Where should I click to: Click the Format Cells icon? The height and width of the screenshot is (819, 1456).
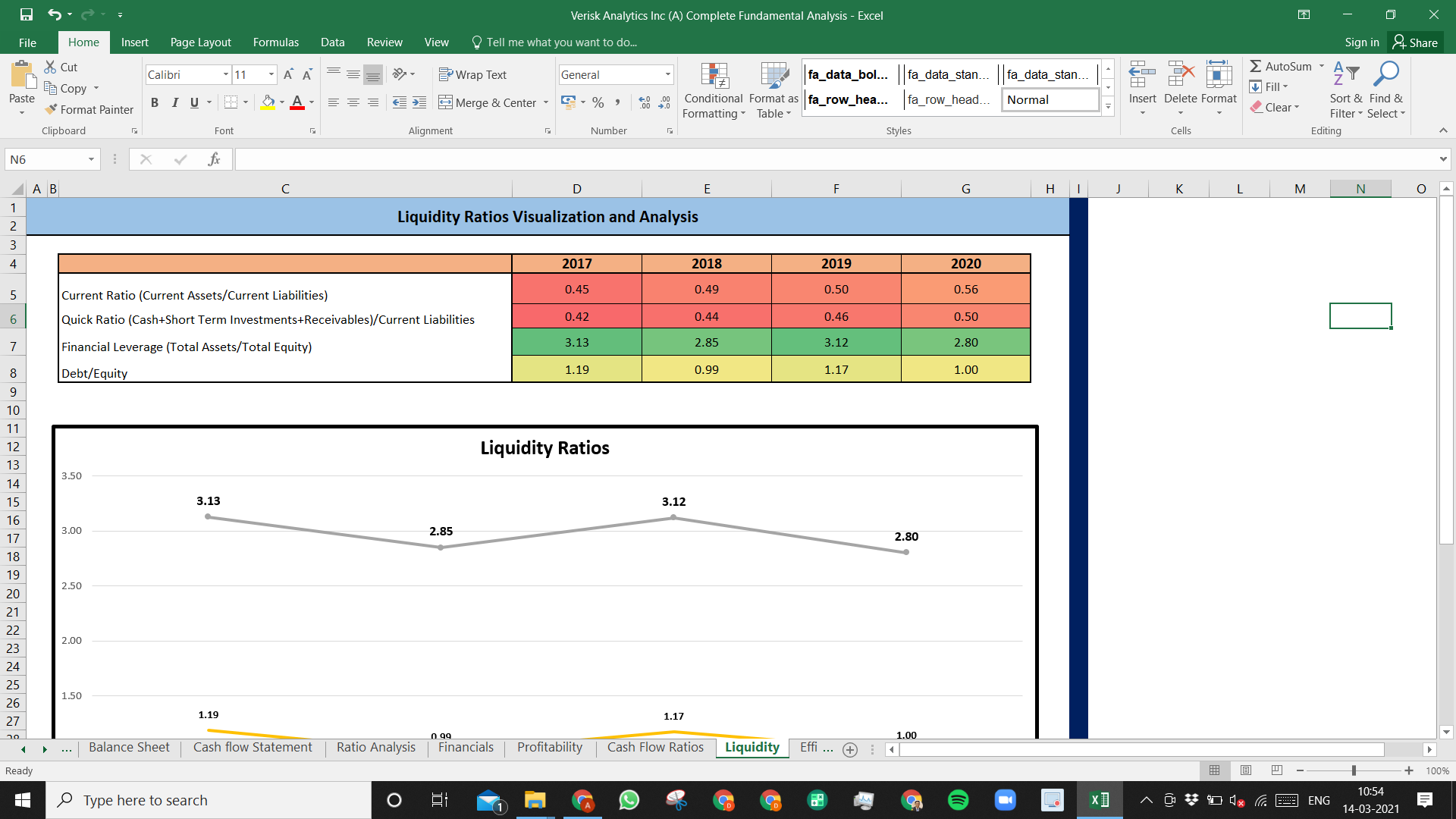1219,74
